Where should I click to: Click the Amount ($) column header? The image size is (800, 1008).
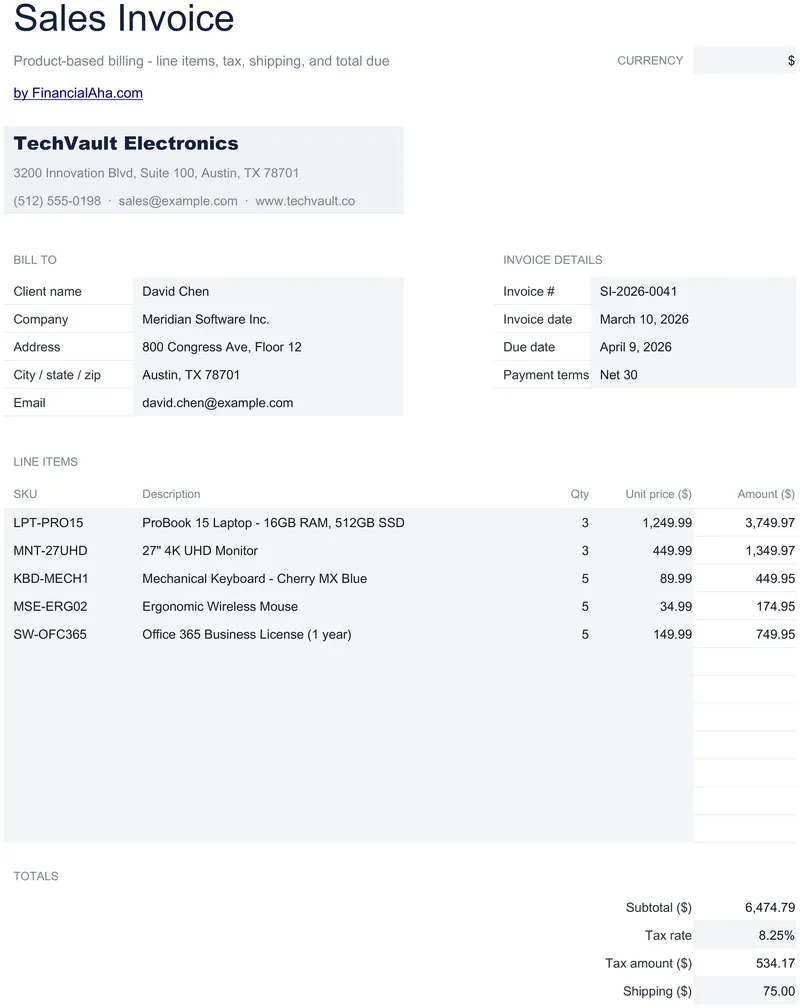(x=766, y=494)
